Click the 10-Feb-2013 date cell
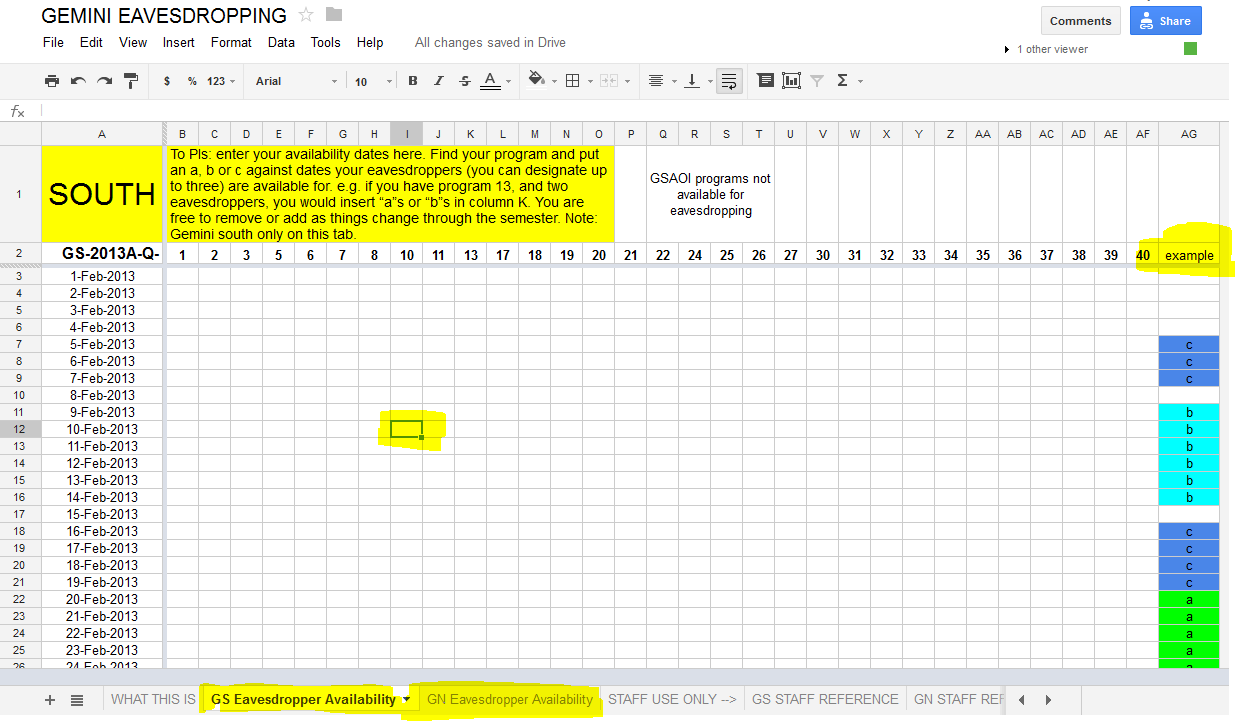 pyautogui.click(x=102, y=429)
